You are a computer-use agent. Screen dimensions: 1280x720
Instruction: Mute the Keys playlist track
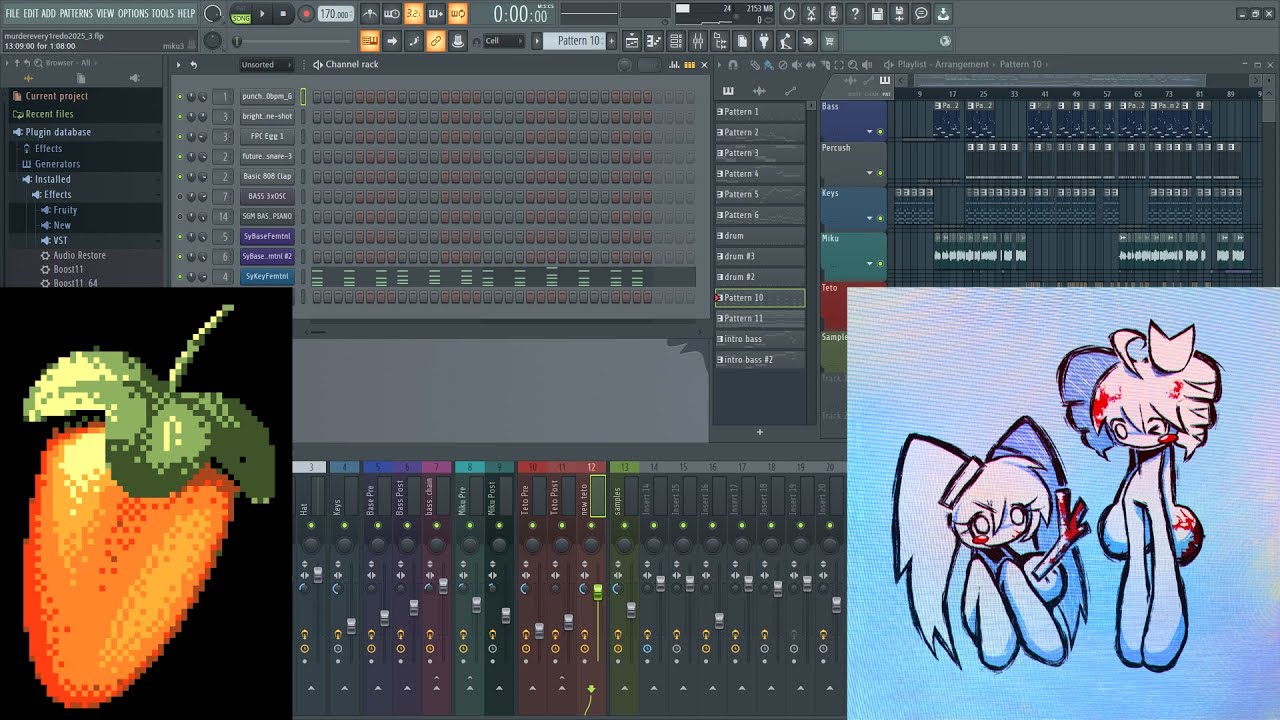881,217
